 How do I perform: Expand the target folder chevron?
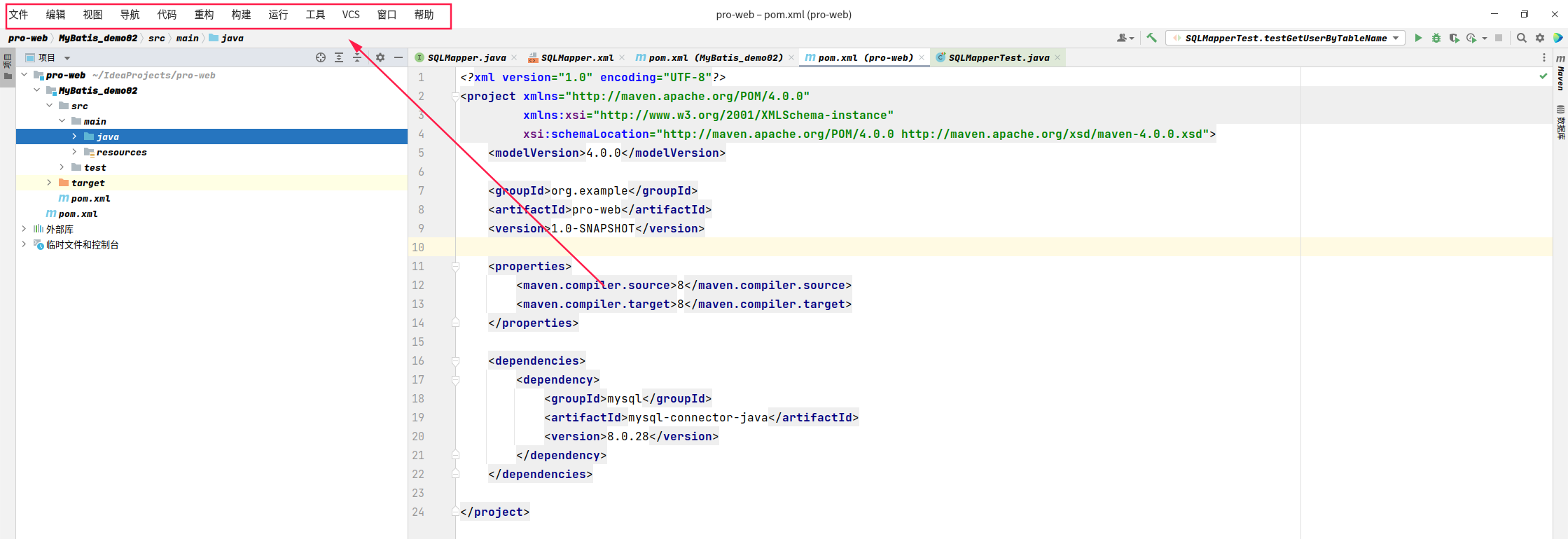point(50,183)
